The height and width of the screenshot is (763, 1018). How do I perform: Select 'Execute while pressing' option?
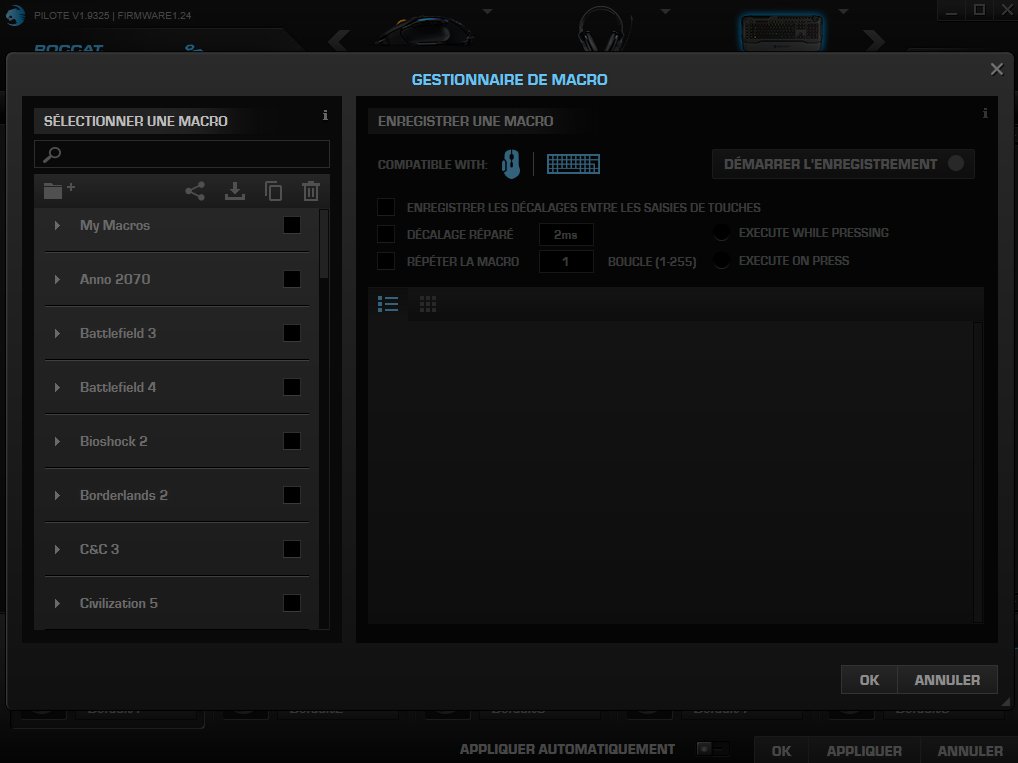721,232
